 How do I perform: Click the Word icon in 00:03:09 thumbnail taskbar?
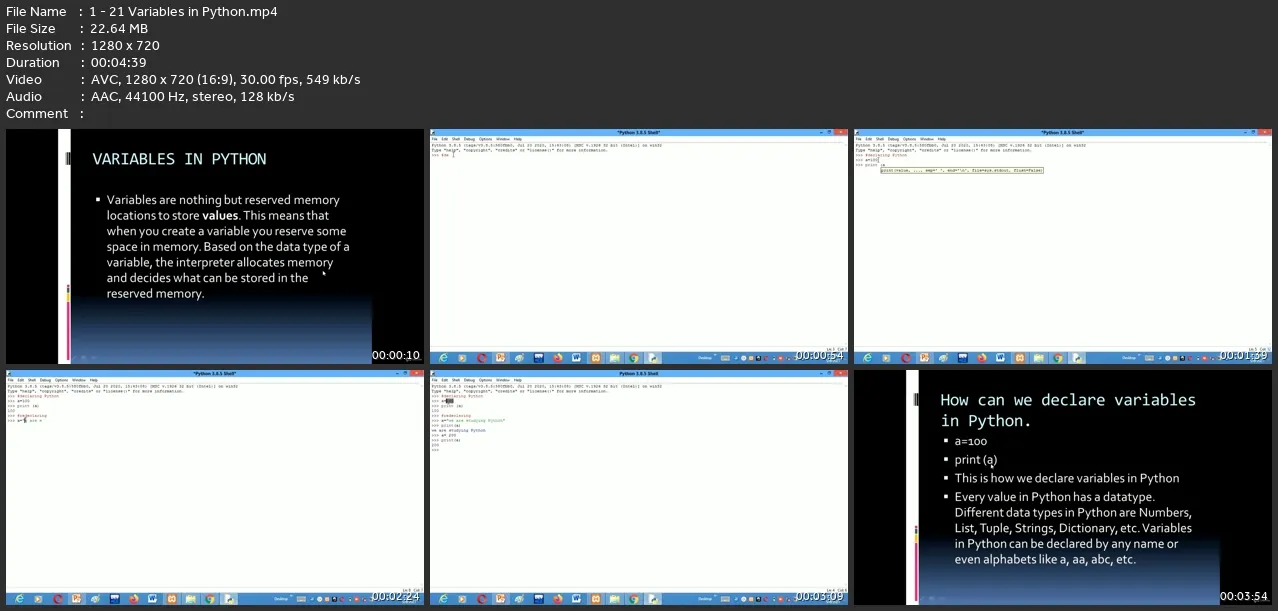click(577, 599)
